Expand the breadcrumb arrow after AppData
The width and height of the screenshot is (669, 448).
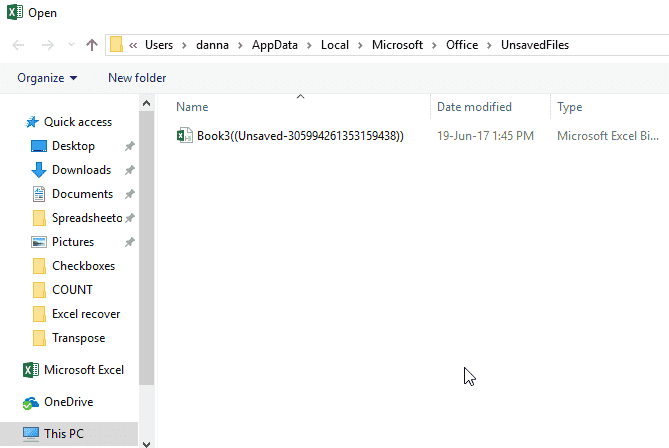pyautogui.click(x=311, y=45)
